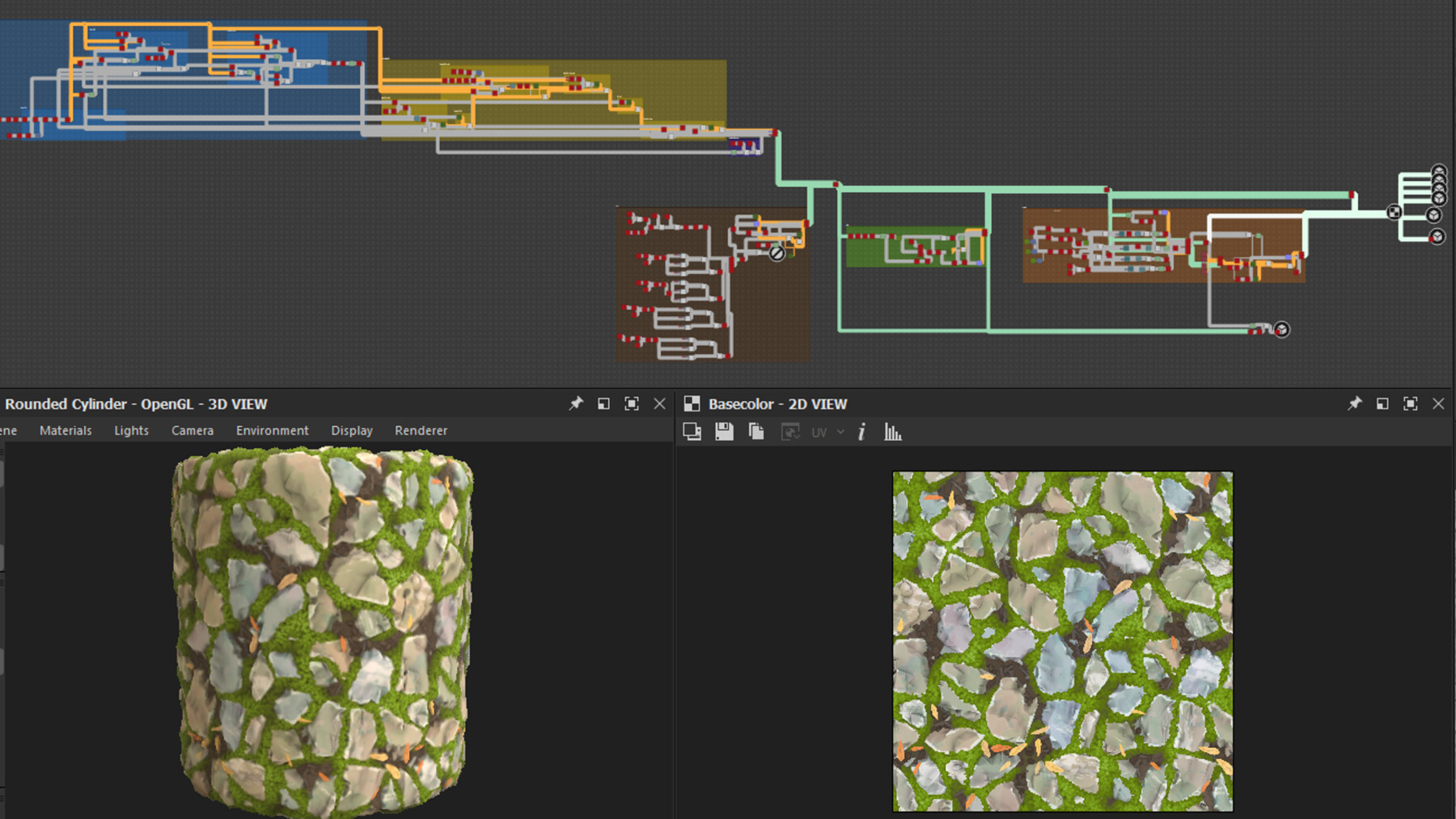Click the Basecolor output node icon in the graph

point(1393,212)
